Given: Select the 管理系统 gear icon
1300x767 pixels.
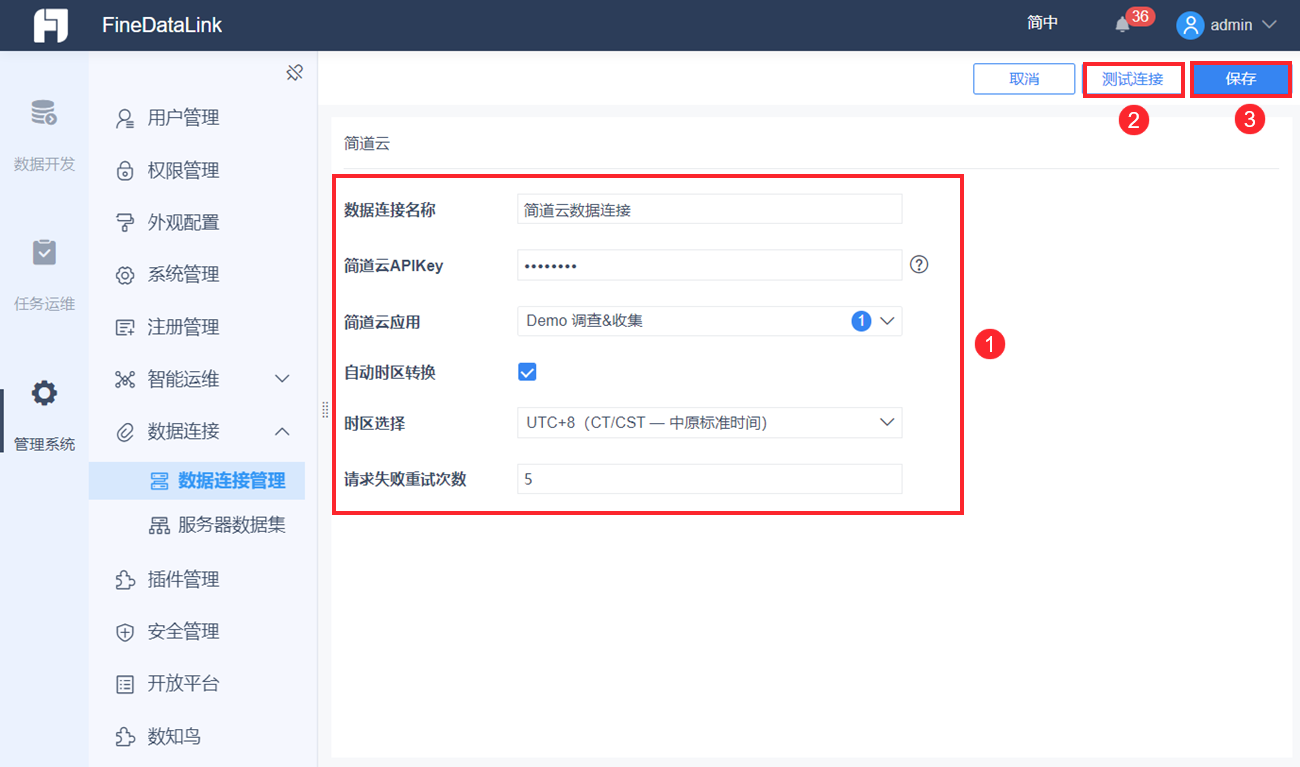Looking at the screenshot, I should 44,393.
